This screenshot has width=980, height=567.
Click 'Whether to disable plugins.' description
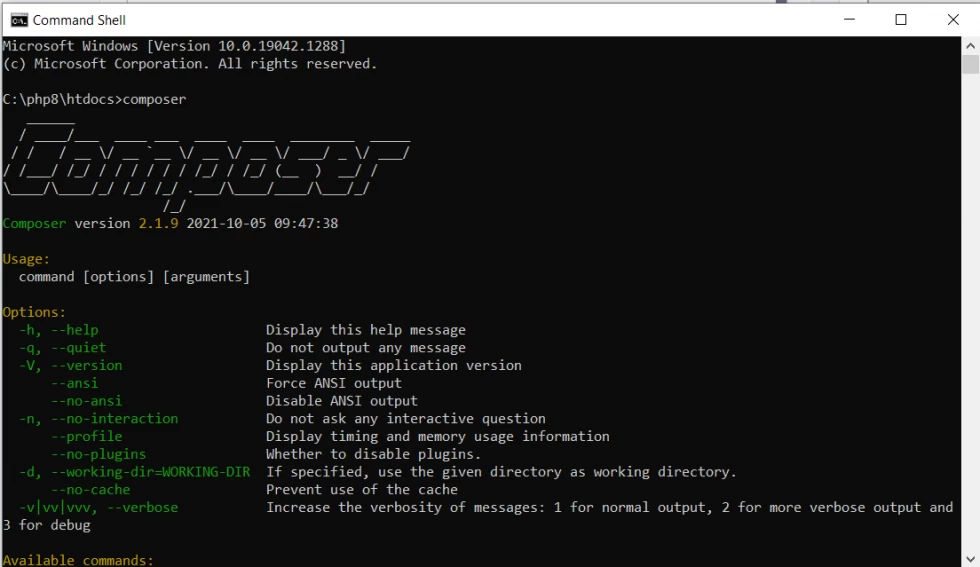pos(374,454)
